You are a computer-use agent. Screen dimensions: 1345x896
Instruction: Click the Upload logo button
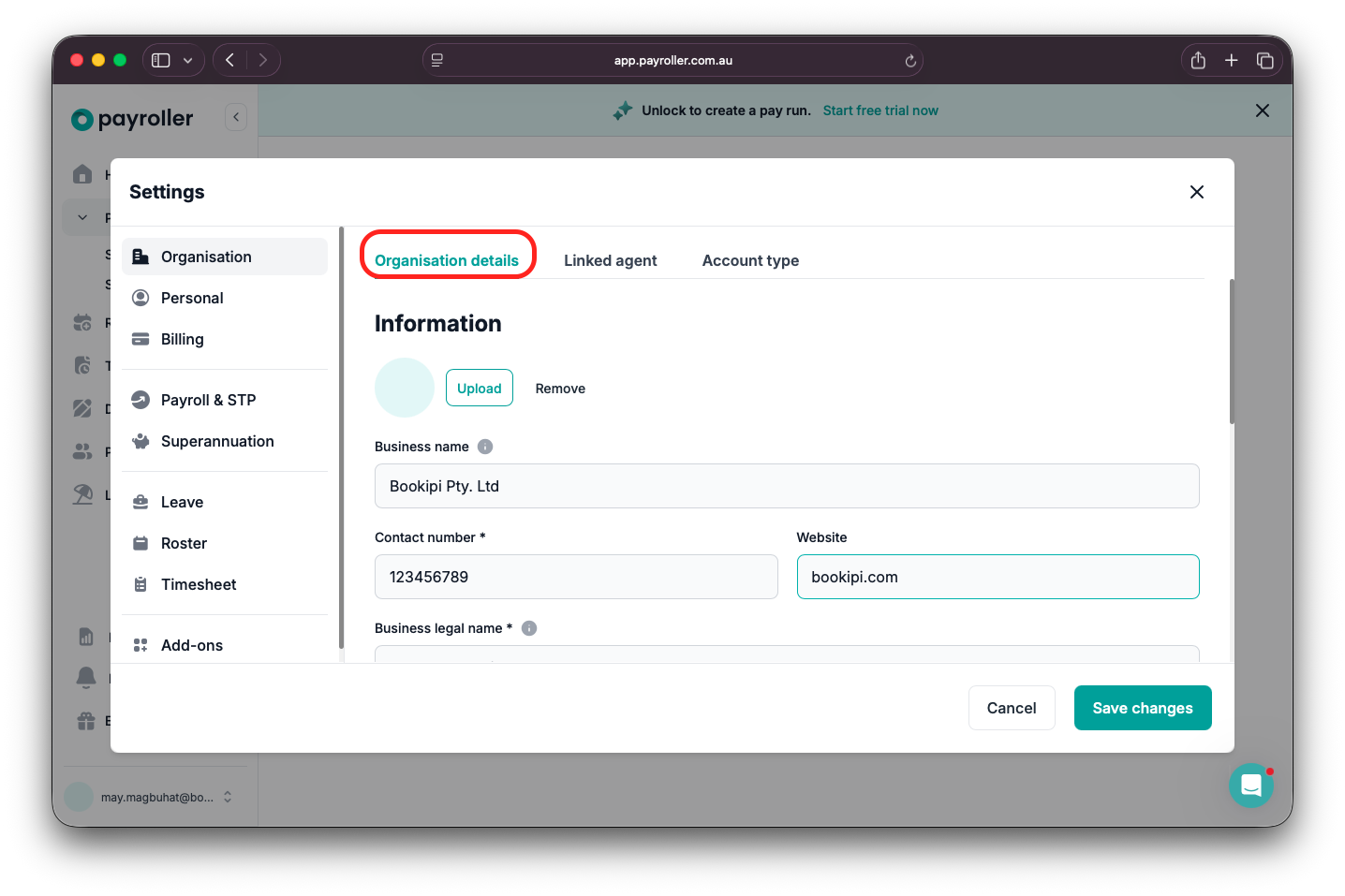click(x=480, y=388)
